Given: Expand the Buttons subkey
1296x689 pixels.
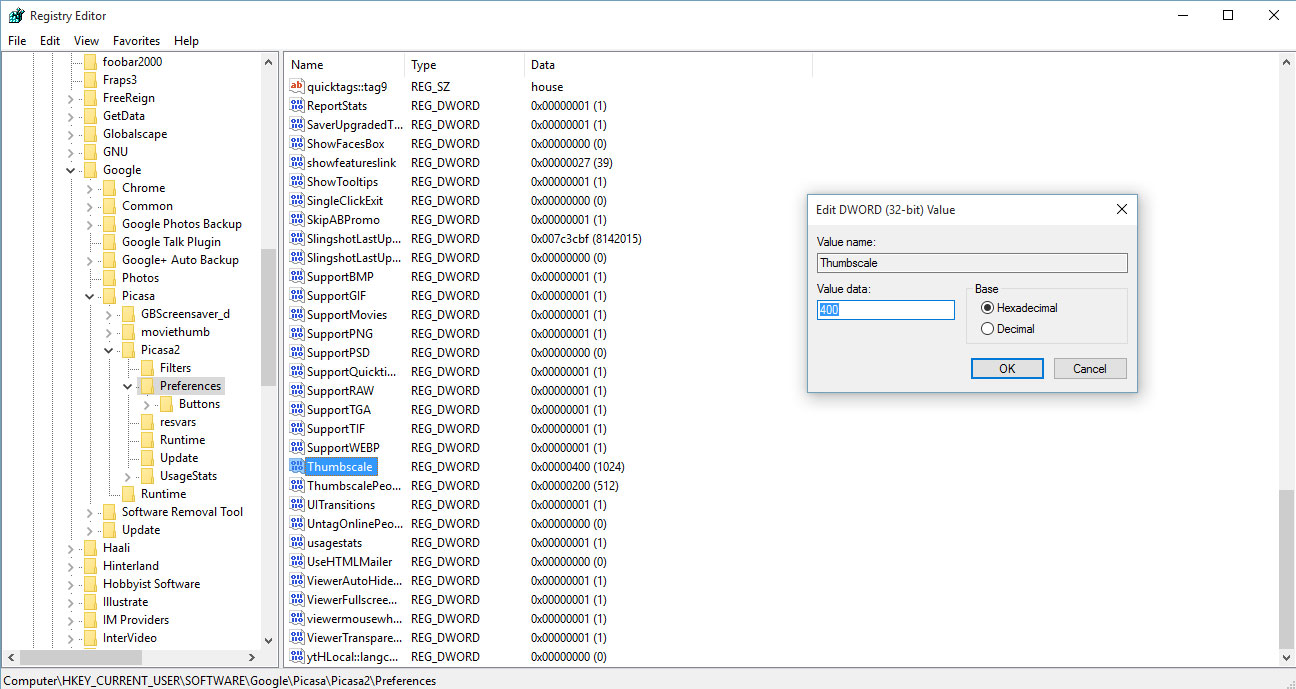Looking at the screenshot, I should pos(147,405).
